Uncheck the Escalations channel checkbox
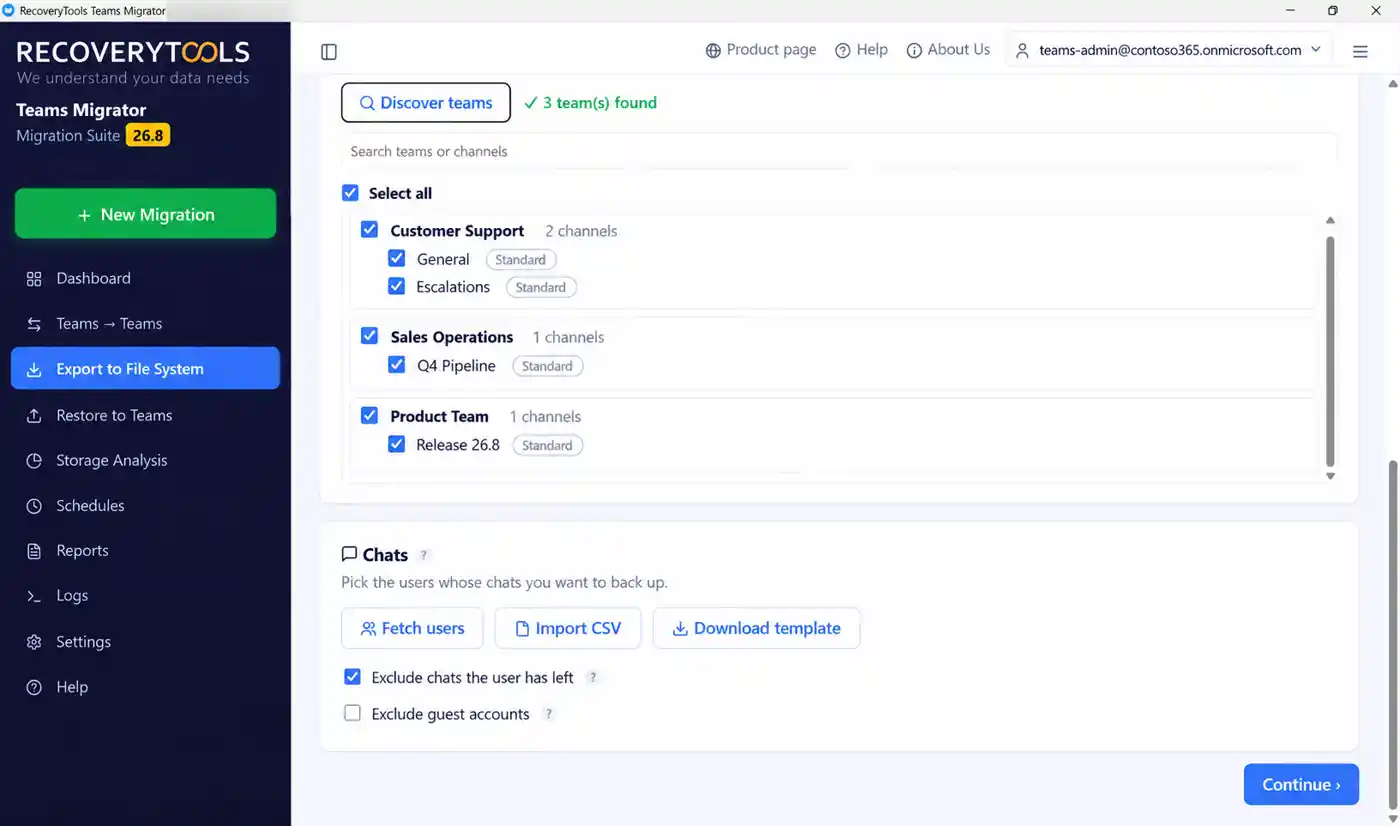The height and width of the screenshot is (826, 1400). (x=396, y=287)
